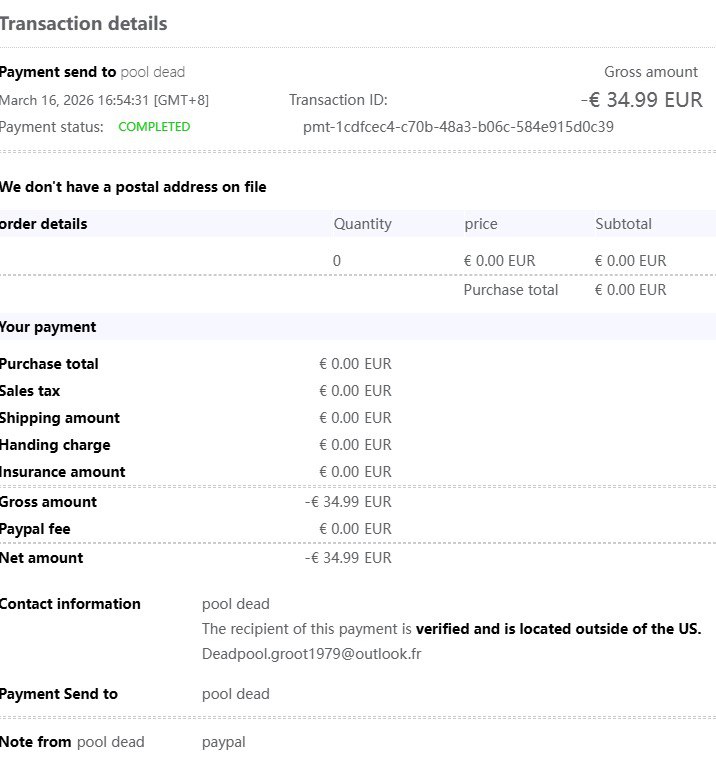Click the Subtotal column header

(623, 224)
